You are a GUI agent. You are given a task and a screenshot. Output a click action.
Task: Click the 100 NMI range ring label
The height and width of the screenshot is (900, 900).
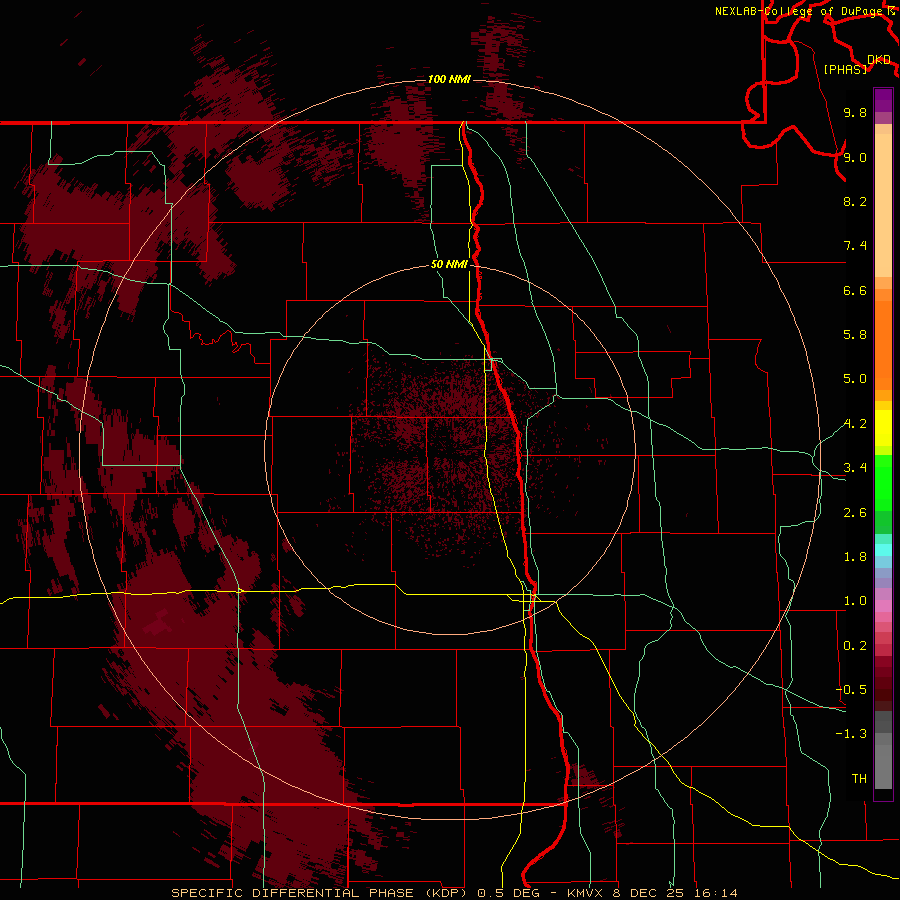449,79
